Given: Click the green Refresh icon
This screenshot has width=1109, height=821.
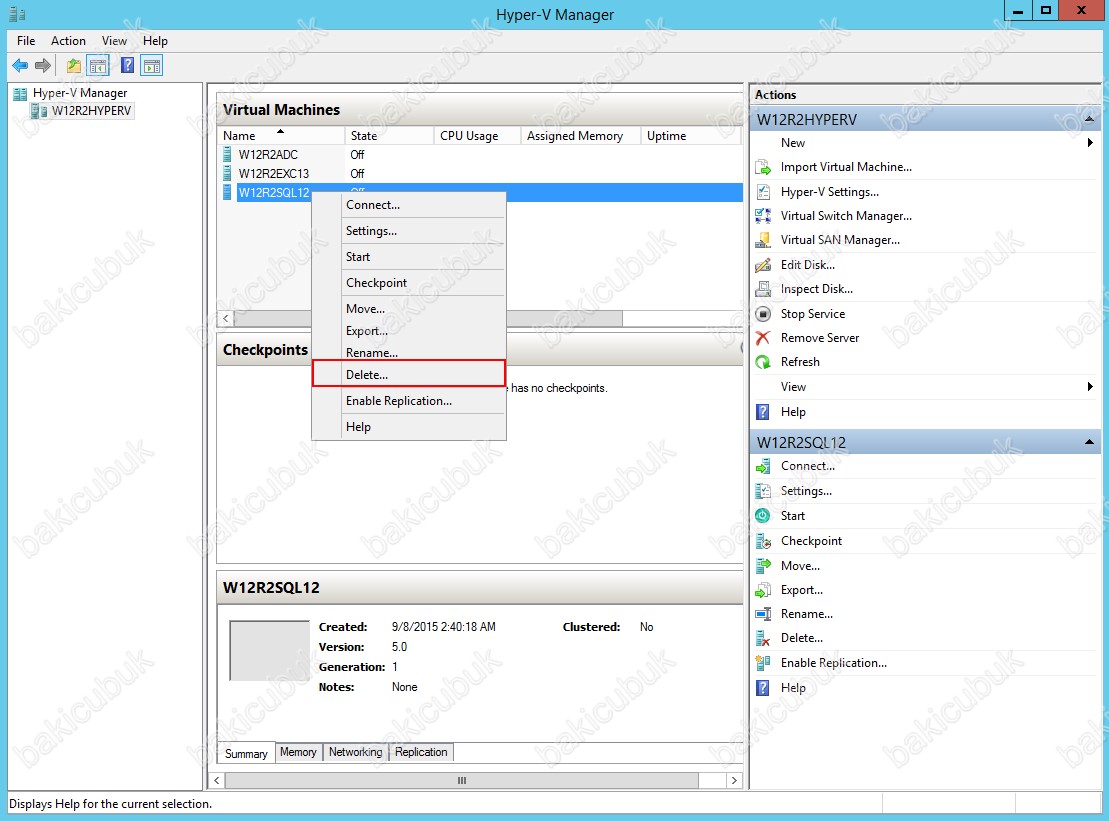Looking at the screenshot, I should [762, 362].
